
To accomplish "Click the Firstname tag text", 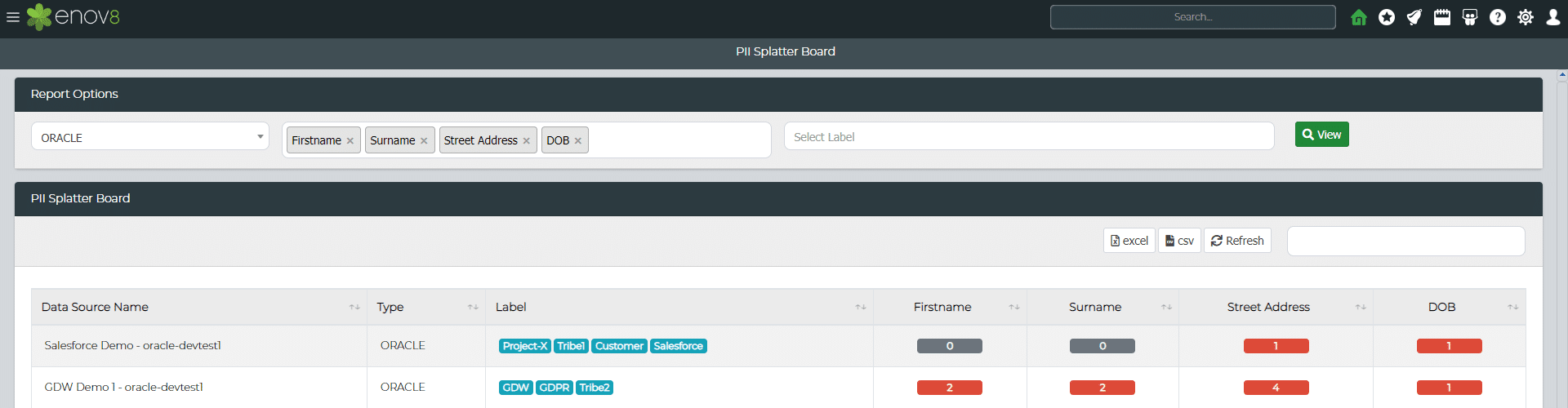I will pos(317,140).
